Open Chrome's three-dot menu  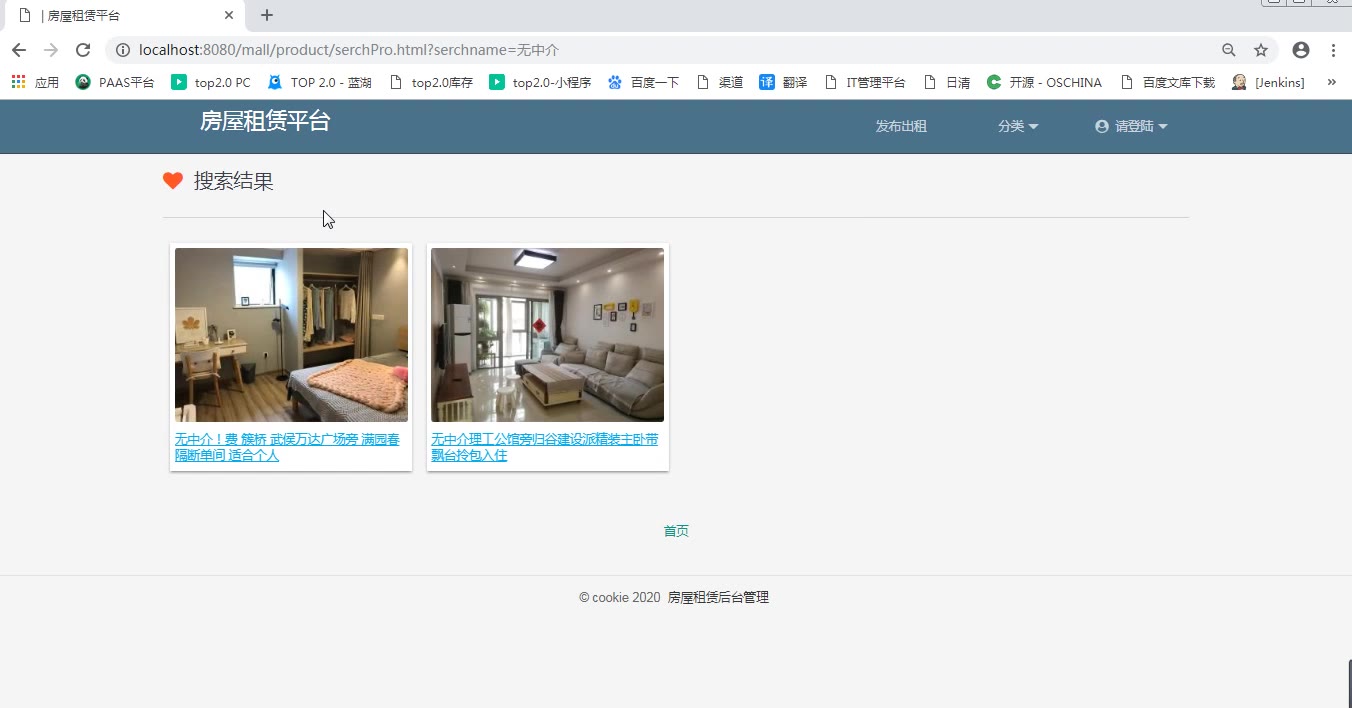tap(1334, 50)
